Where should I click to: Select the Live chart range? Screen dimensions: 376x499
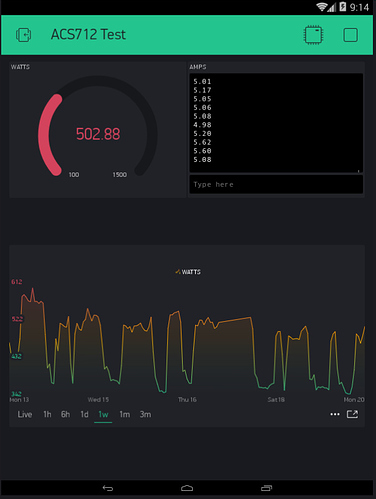click(25, 414)
